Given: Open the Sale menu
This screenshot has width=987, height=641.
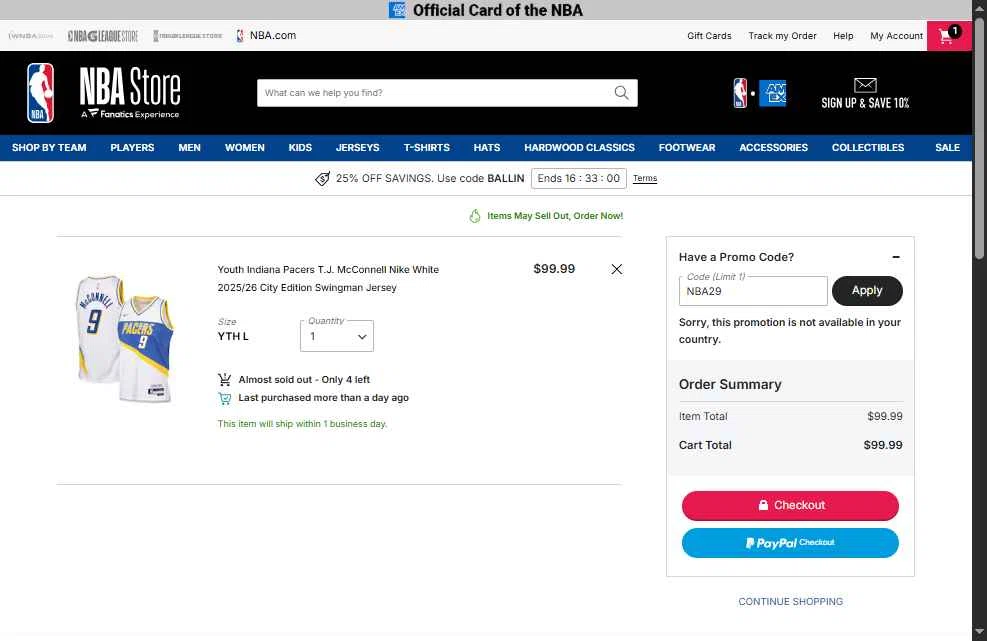Looking at the screenshot, I should (947, 147).
